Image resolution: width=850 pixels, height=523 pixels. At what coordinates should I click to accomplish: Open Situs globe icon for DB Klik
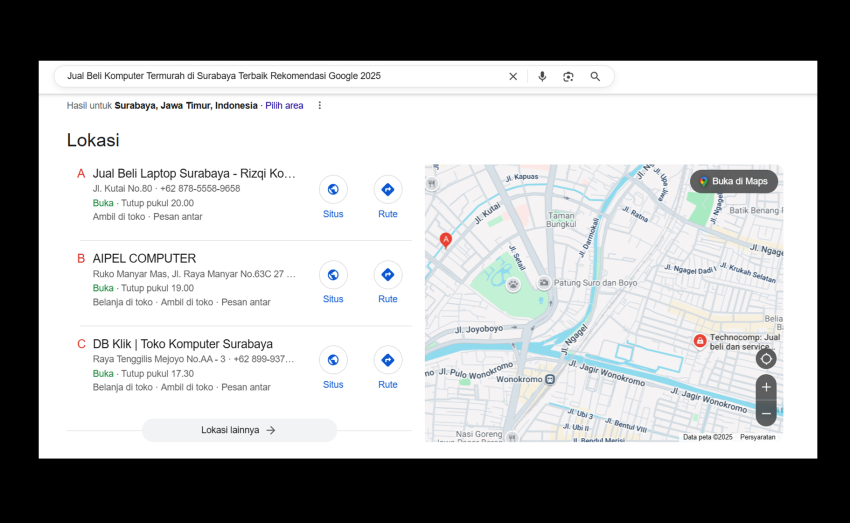[x=333, y=360]
